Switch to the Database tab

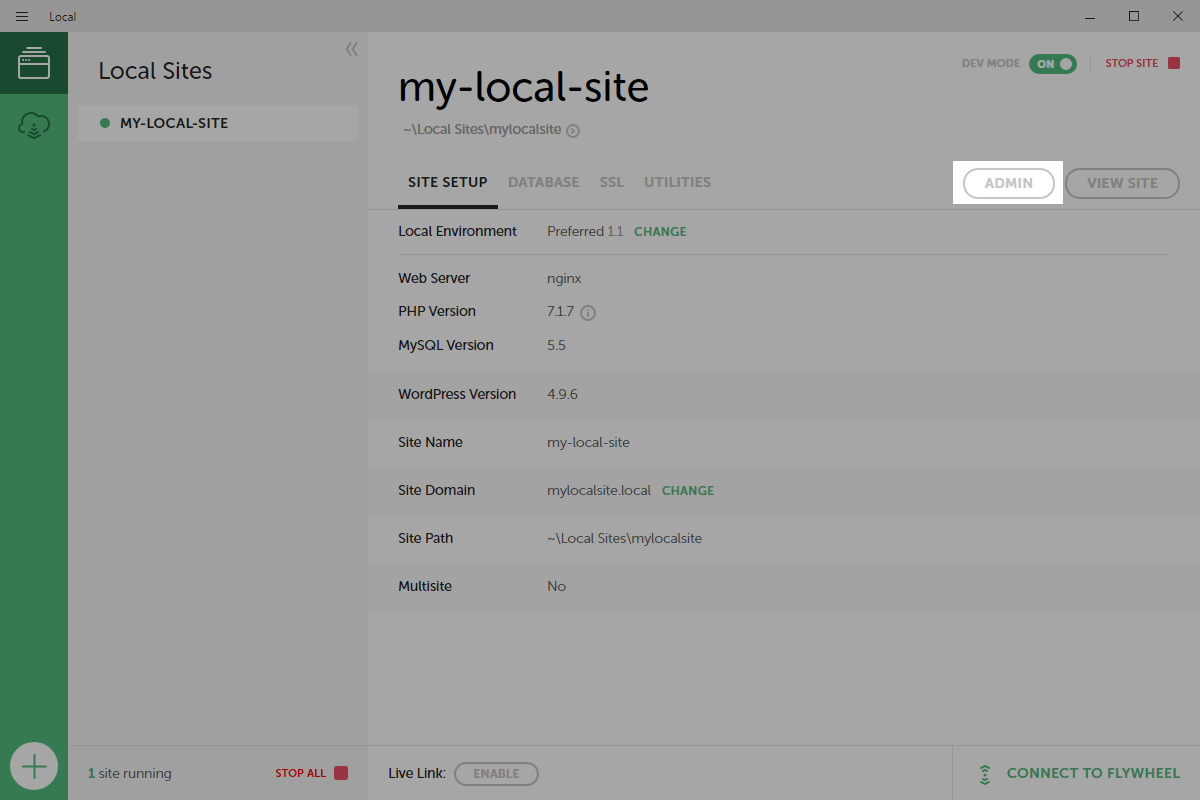[x=544, y=182]
